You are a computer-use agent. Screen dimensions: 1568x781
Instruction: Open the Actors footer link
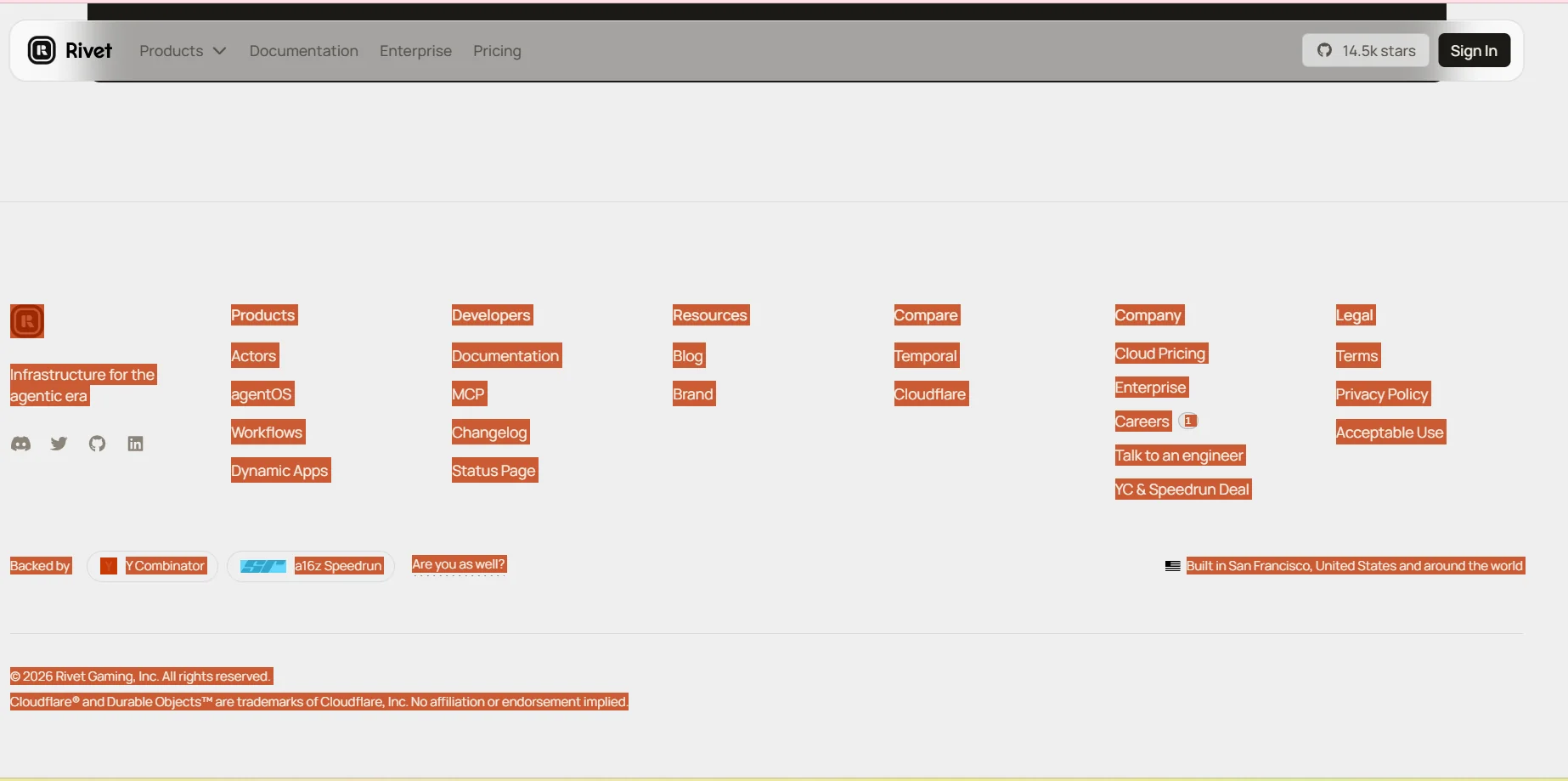[254, 356]
